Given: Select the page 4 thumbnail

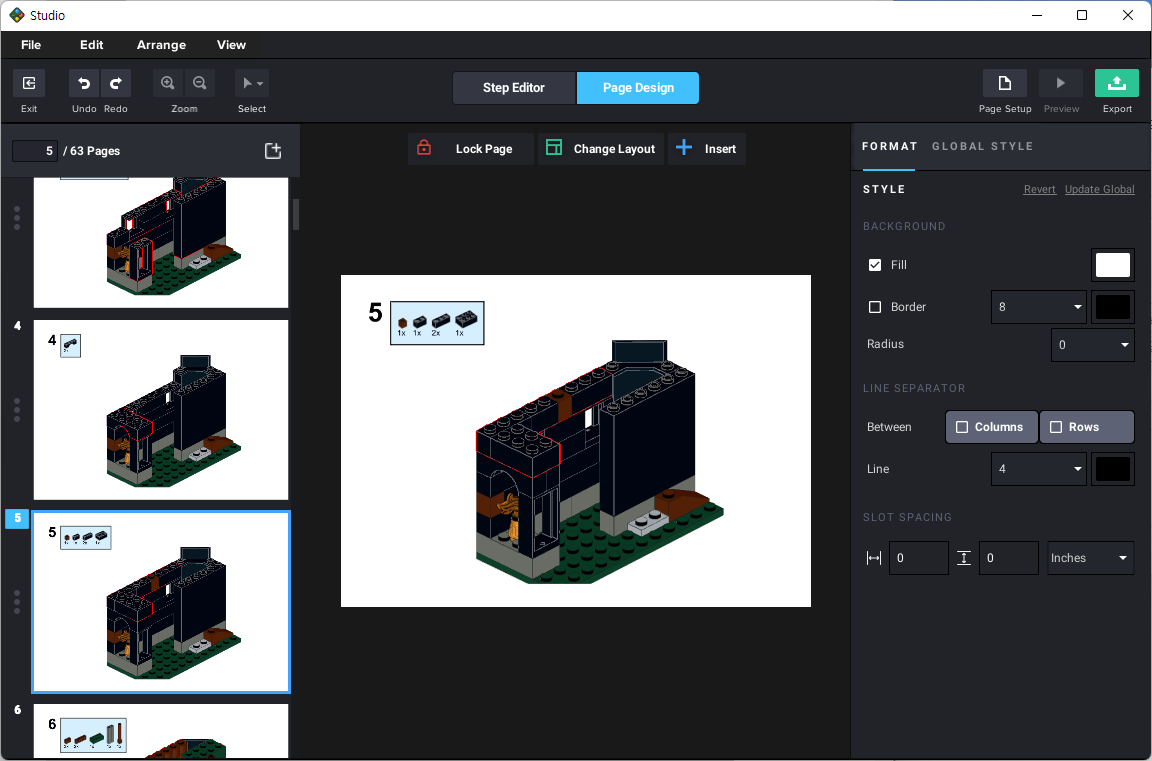Looking at the screenshot, I should (161, 410).
